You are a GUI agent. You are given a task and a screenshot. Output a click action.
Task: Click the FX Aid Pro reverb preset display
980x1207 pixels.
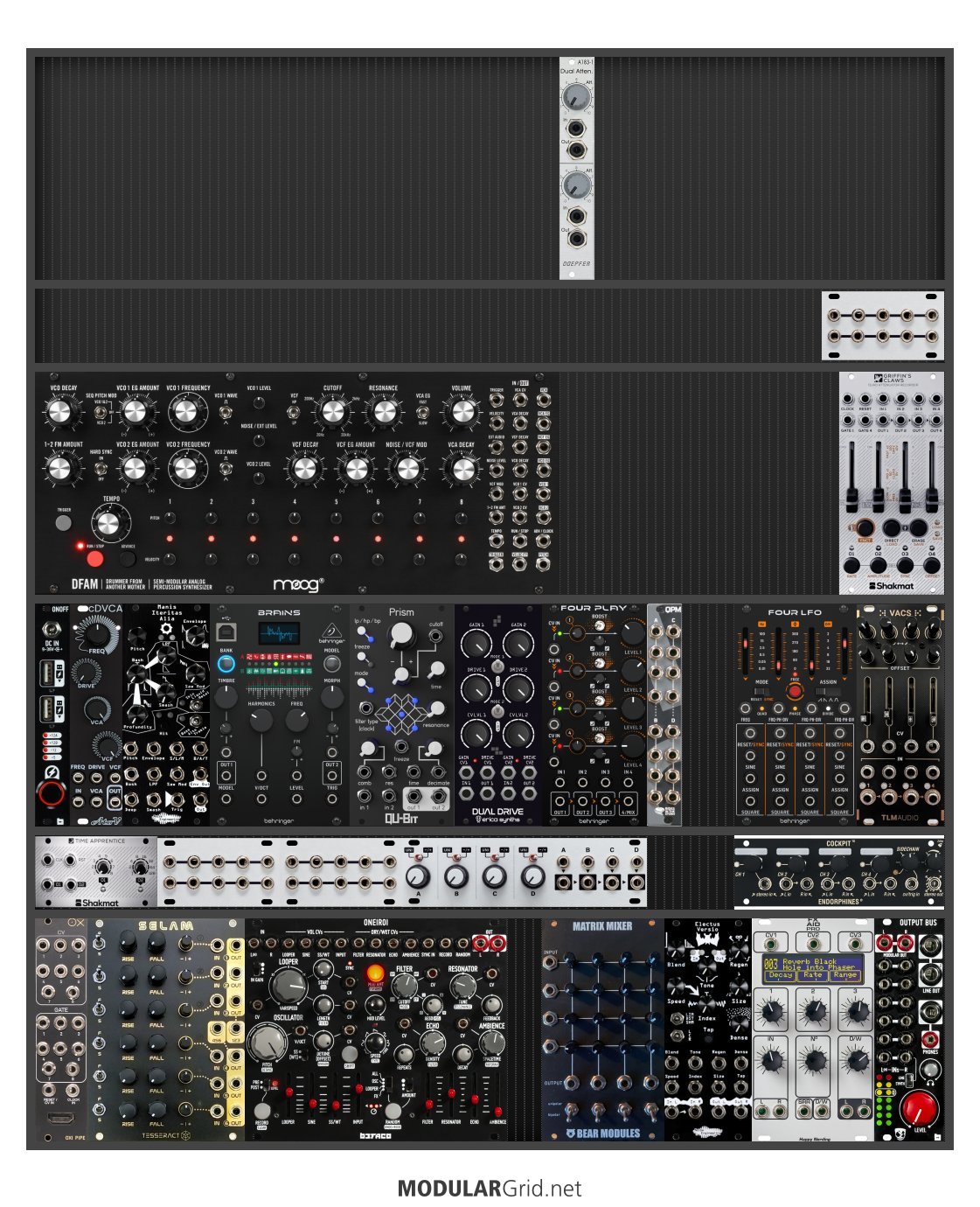[x=812, y=968]
